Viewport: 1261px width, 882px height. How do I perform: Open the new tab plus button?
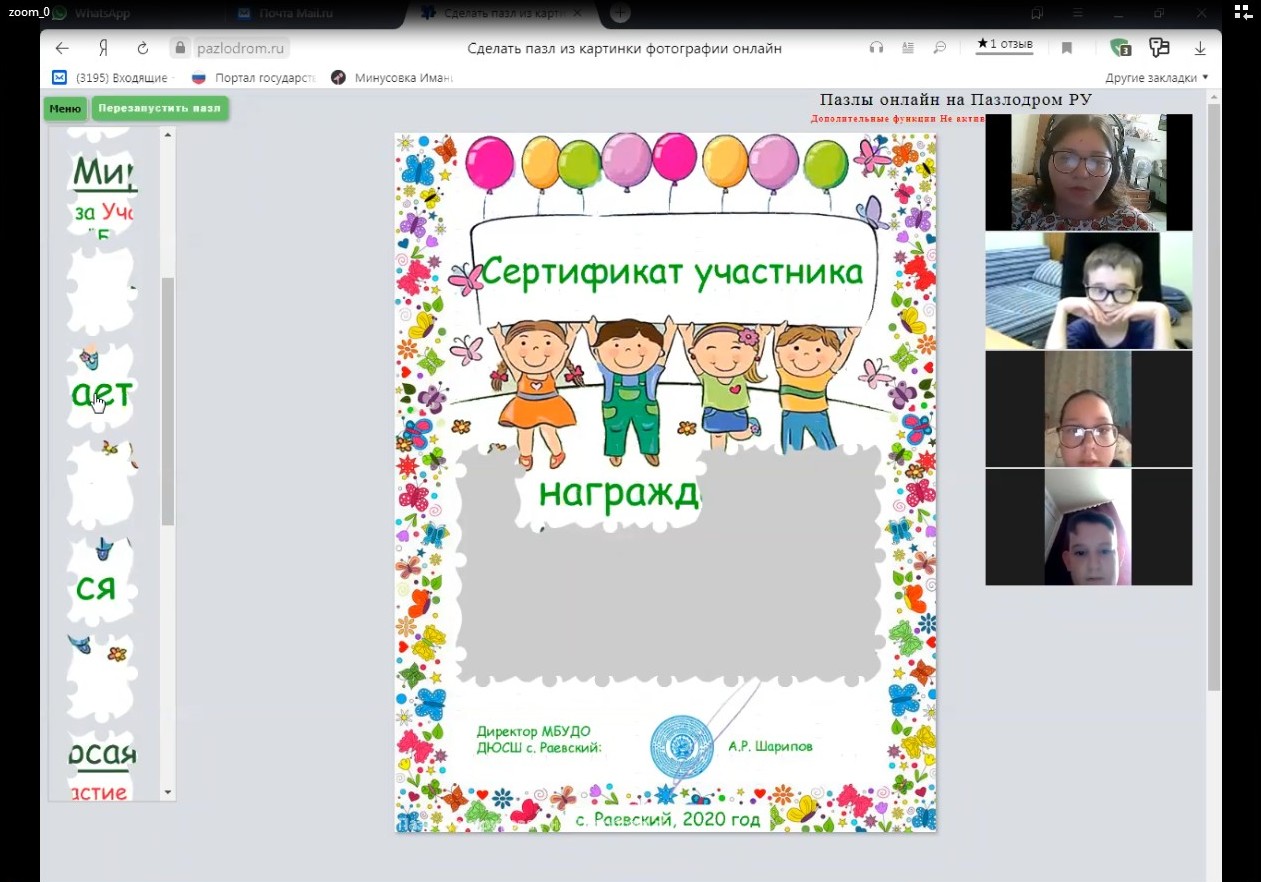coord(620,13)
